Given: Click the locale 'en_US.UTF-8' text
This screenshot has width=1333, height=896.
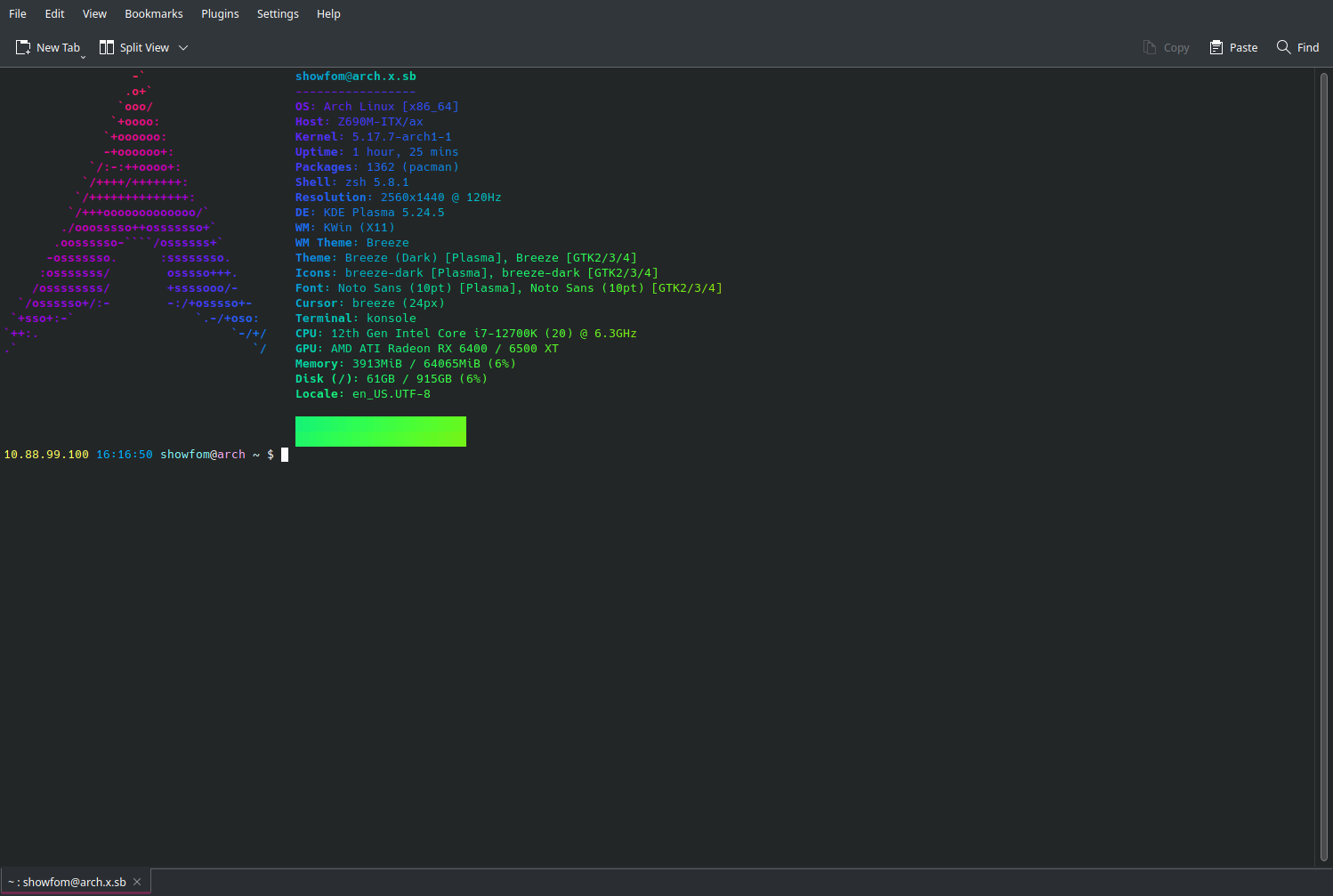Looking at the screenshot, I should 392,394.
